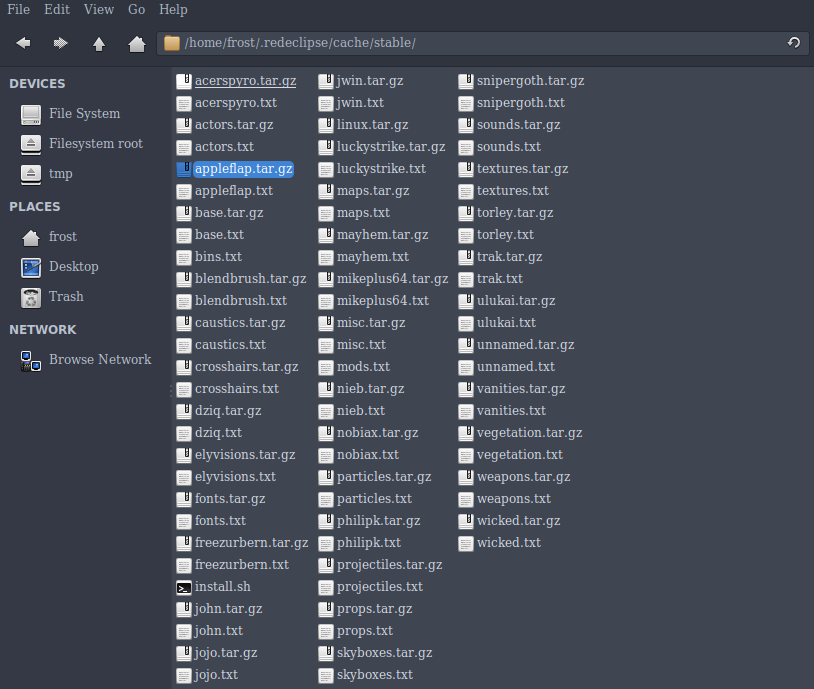814x689 pixels.
Task: Select file sounds.txt
Action: click(509, 147)
